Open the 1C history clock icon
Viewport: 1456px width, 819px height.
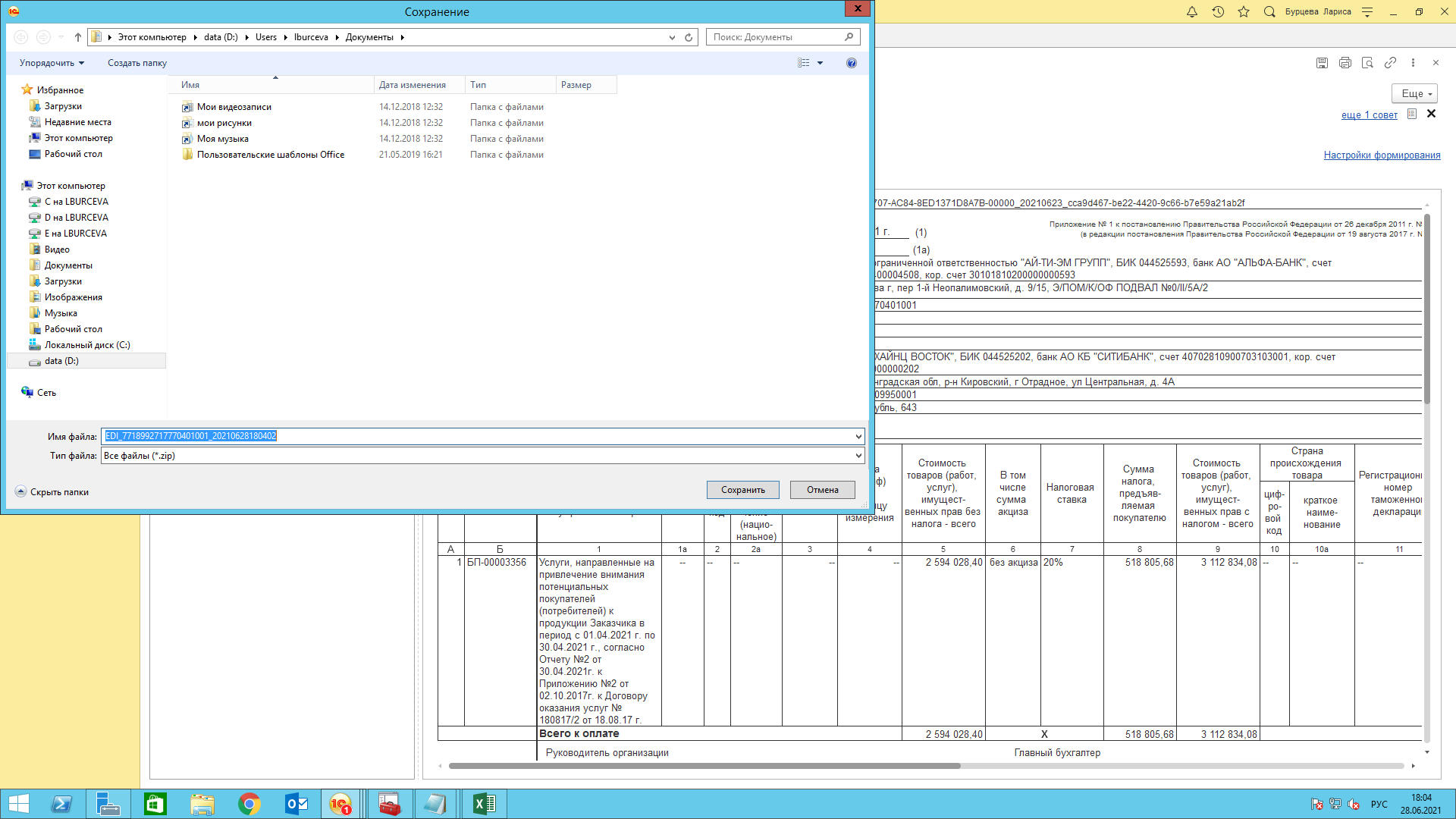(x=1218, y=12)
